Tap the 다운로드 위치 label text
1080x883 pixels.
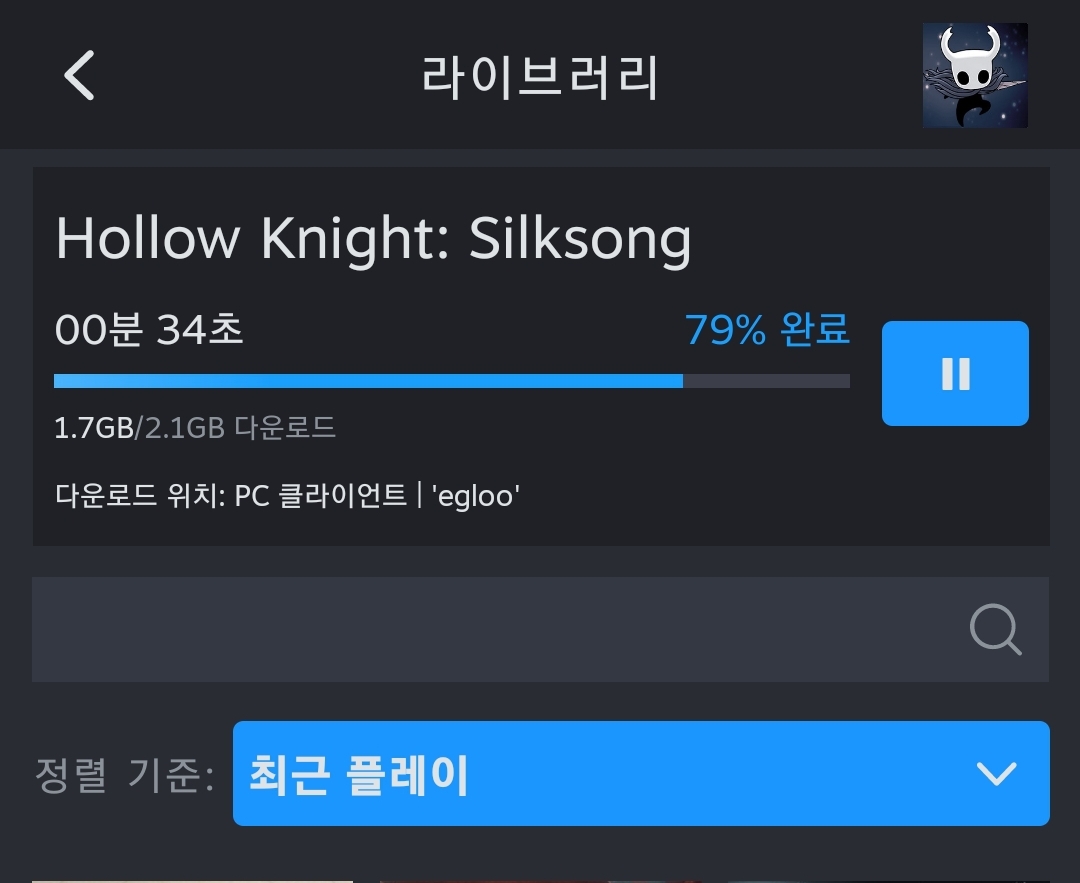click(139, 496)
